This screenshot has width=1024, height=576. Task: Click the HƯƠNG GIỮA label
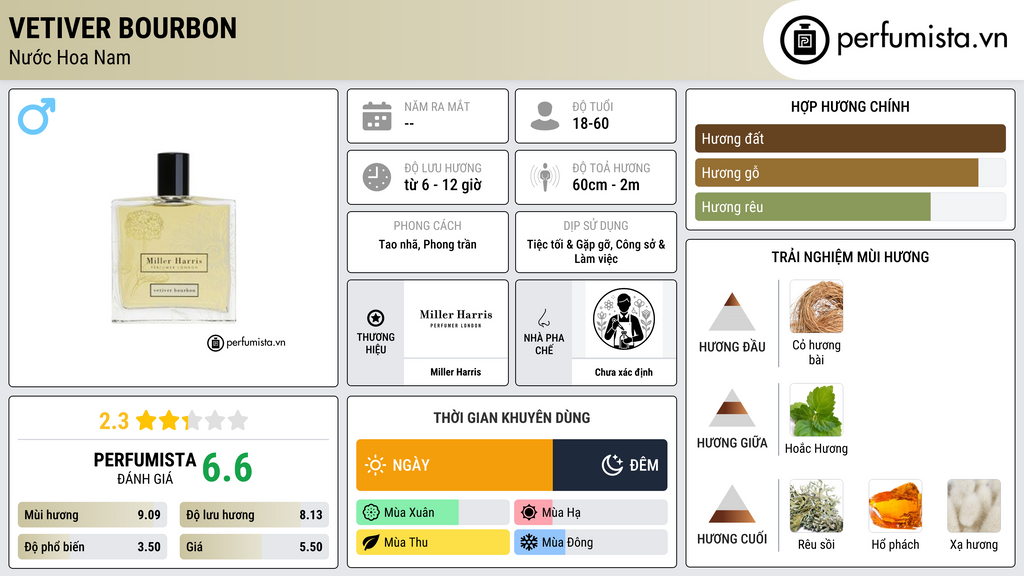pyautogui.click(x=732, y=443)
